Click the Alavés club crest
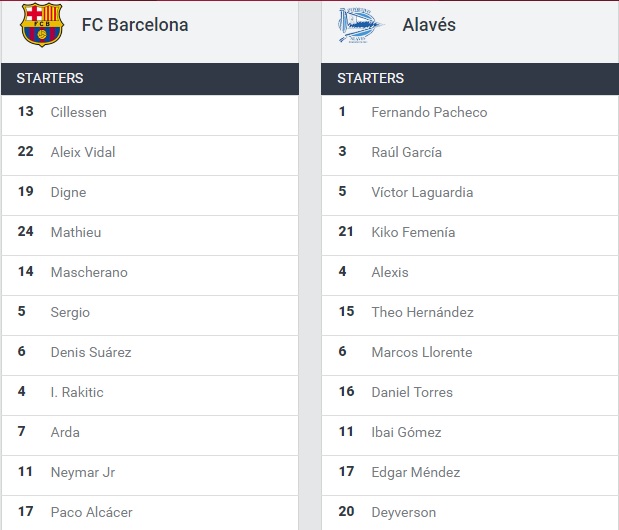Image resolution: width=619 pixels, height=530 pixels. [360, 25]
